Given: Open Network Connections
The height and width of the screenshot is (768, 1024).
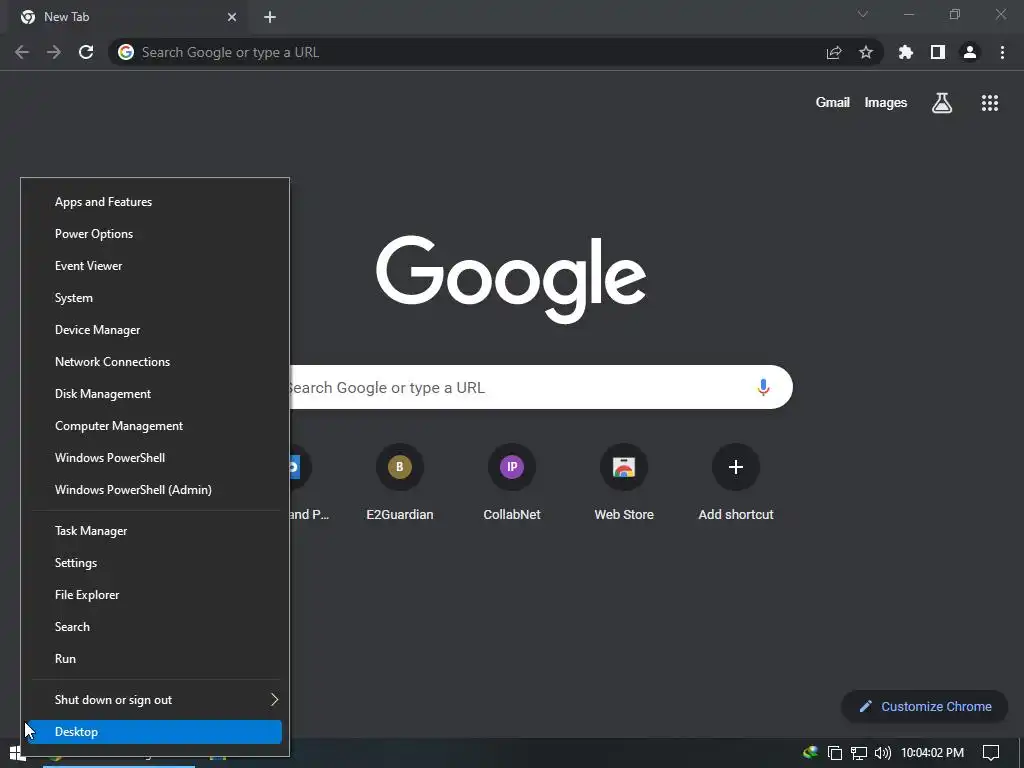Looking at the screenshot, I should pyautogui.click(x=155, y=362).
